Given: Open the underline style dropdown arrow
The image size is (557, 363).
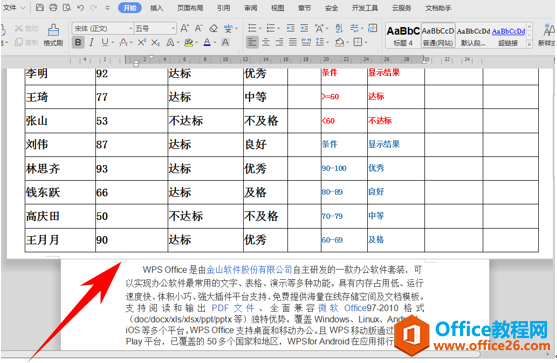Looking at the screenshot, I should pos(113,43).
